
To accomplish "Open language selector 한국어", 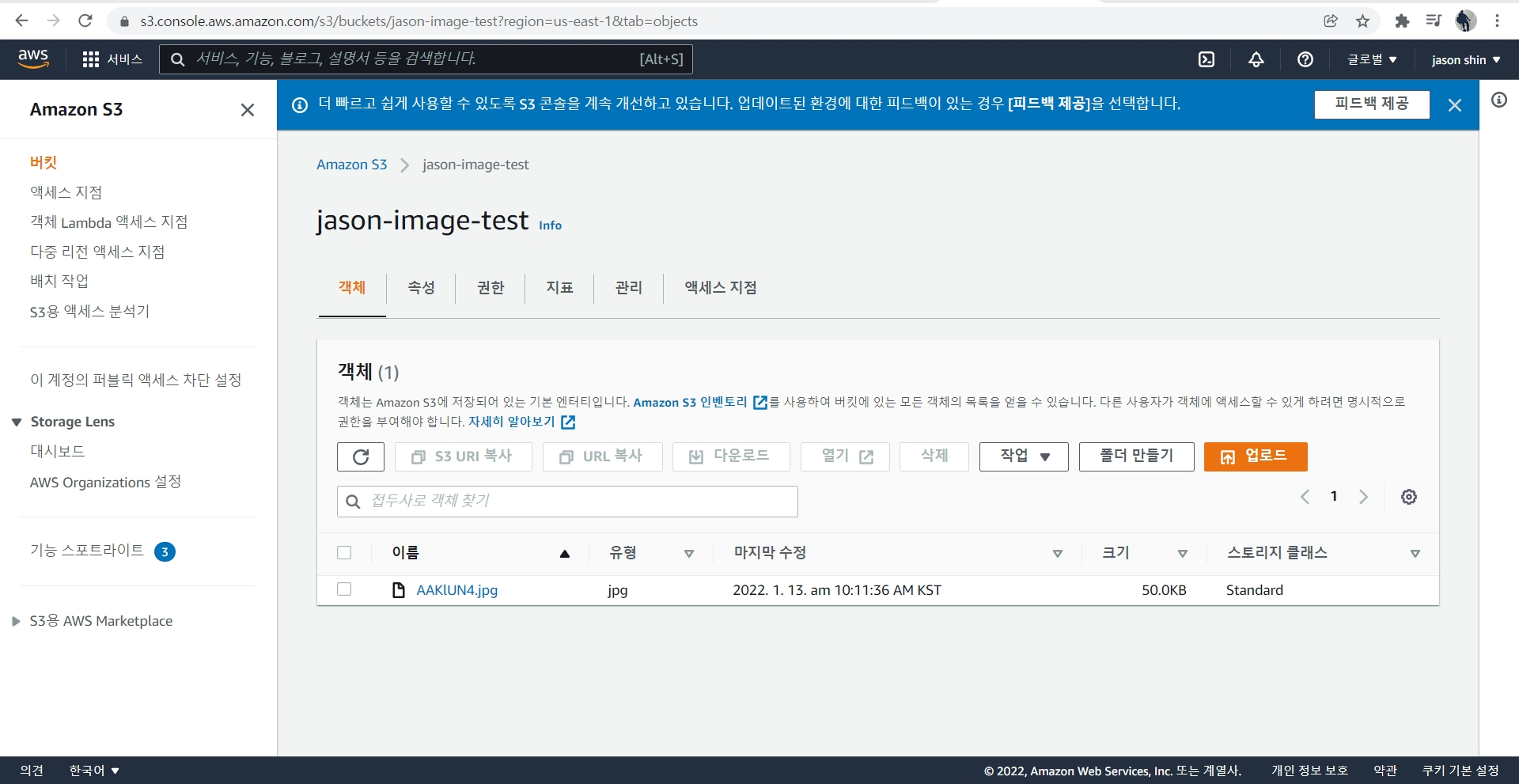I will tap(94, 771).
